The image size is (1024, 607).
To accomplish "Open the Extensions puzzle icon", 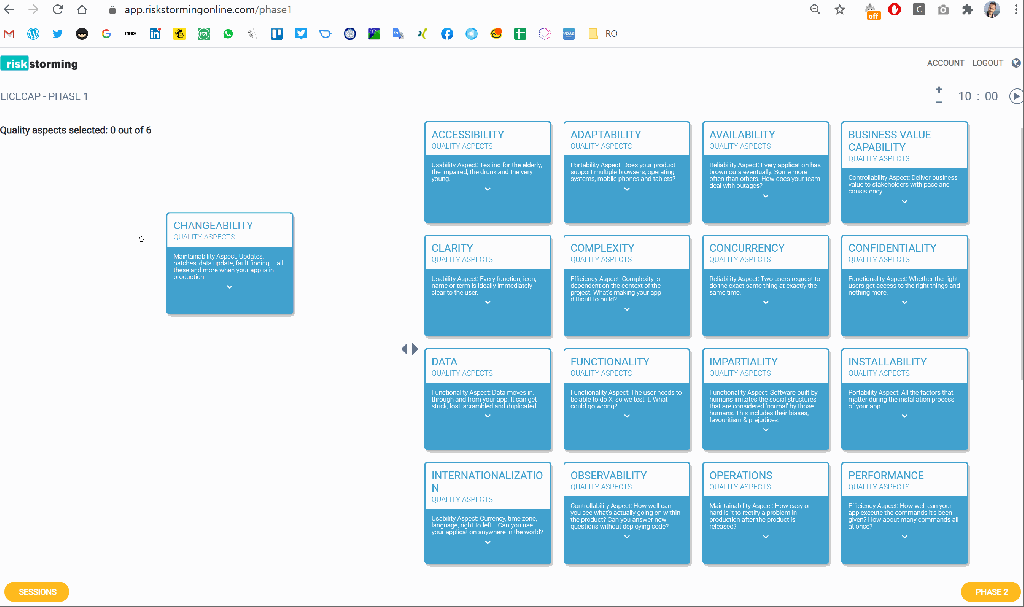I will pyautogui.click(x=967, y=9).
